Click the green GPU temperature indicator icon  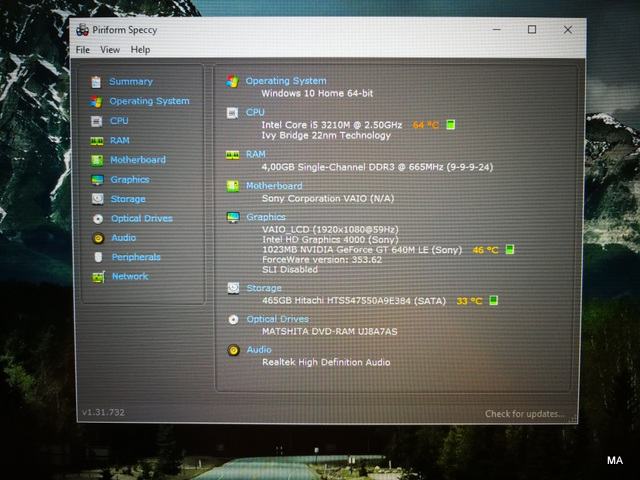(510, 249)
